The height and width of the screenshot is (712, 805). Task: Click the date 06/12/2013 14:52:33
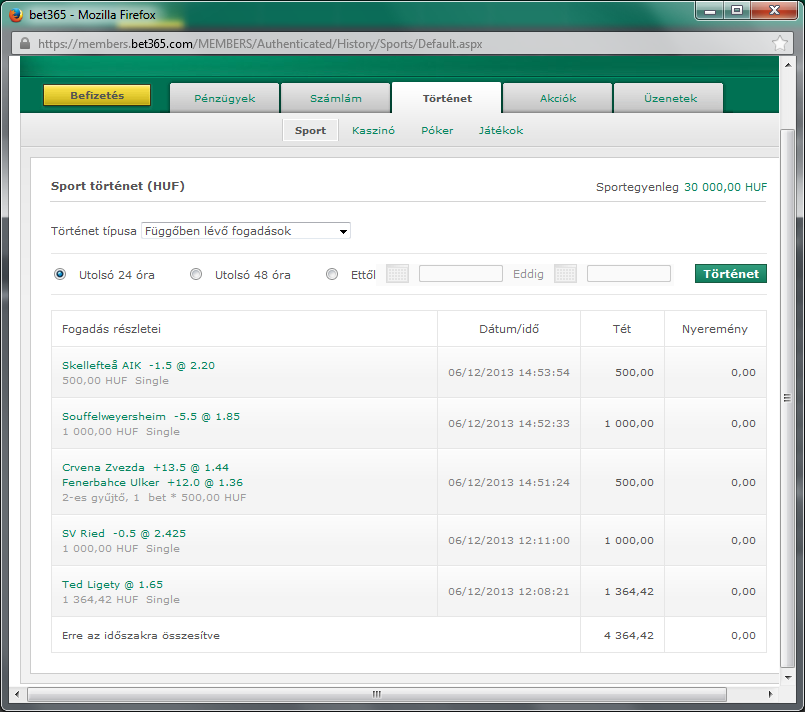click(509, 424)
